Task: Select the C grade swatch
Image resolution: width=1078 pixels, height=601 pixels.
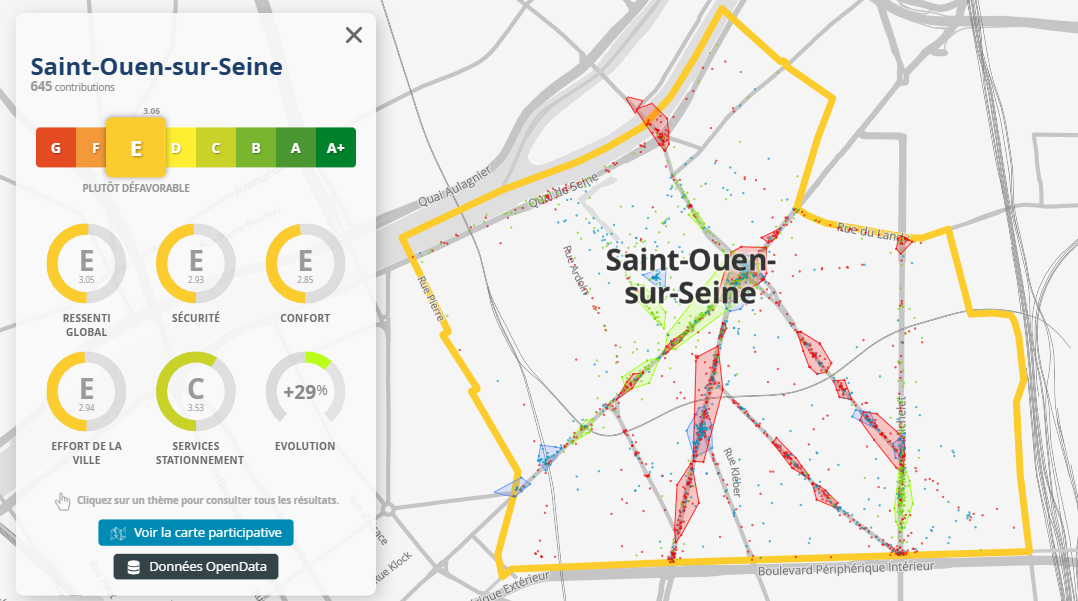Action: [x=216, y=148]
